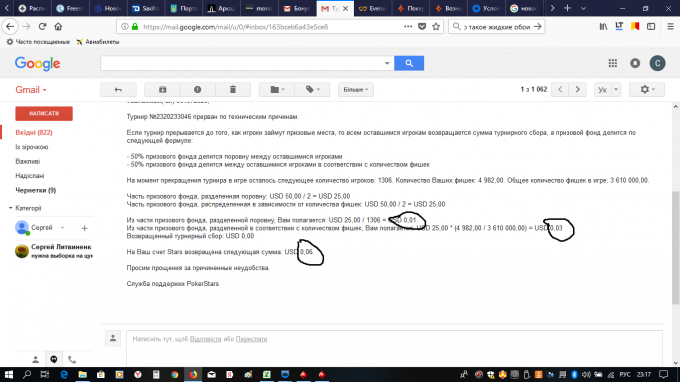This screenshot has width=680, height=382.
Task: Delete message with trash icon
Action: pos(233,89)
